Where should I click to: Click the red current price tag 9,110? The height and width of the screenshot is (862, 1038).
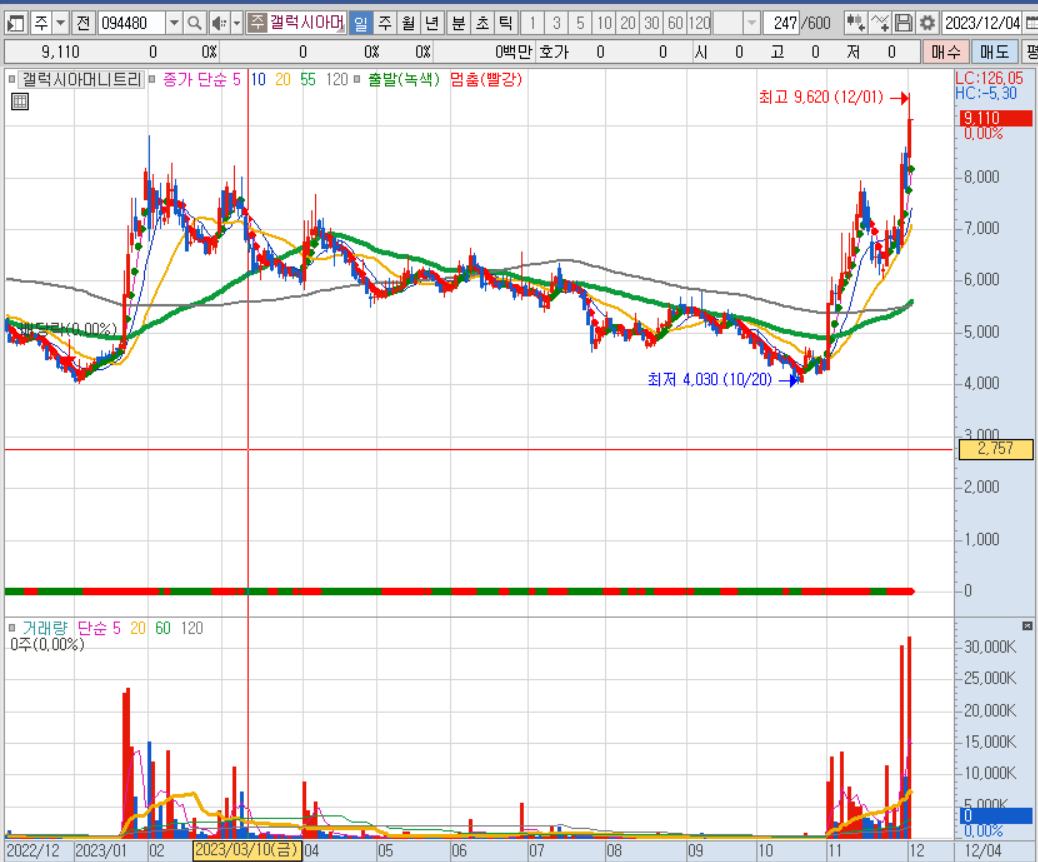[996, 119]
